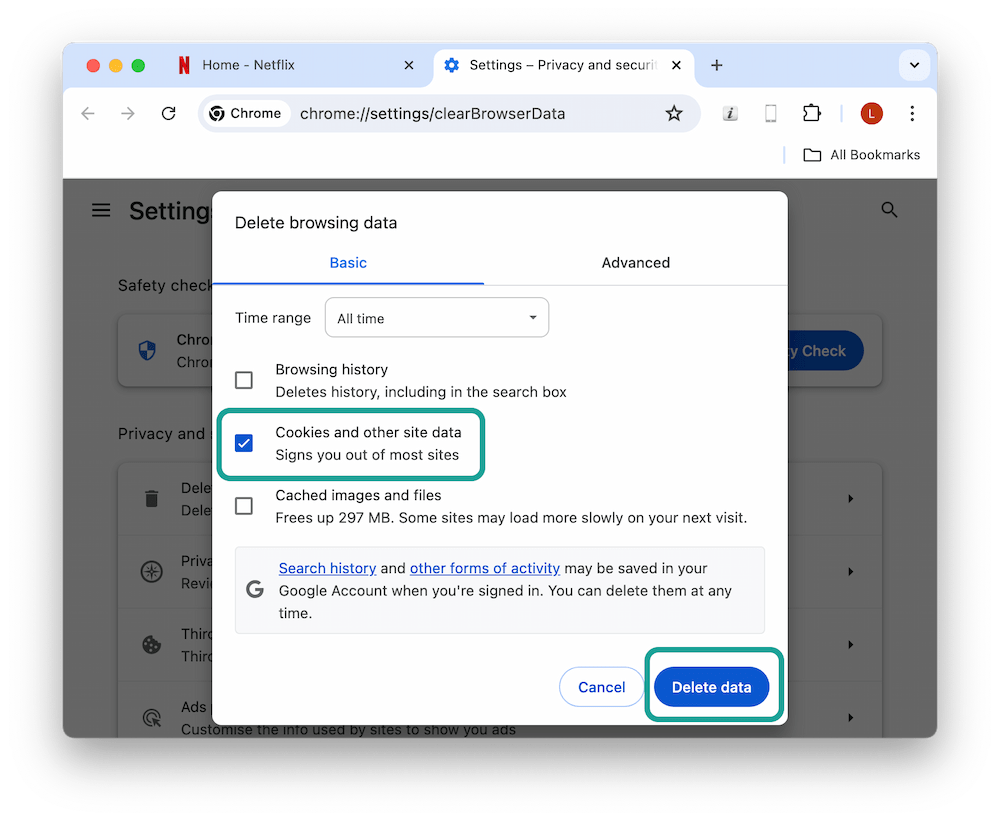
Task: Open the tab search dropdown arrow
Action: [x=914, y=65]
